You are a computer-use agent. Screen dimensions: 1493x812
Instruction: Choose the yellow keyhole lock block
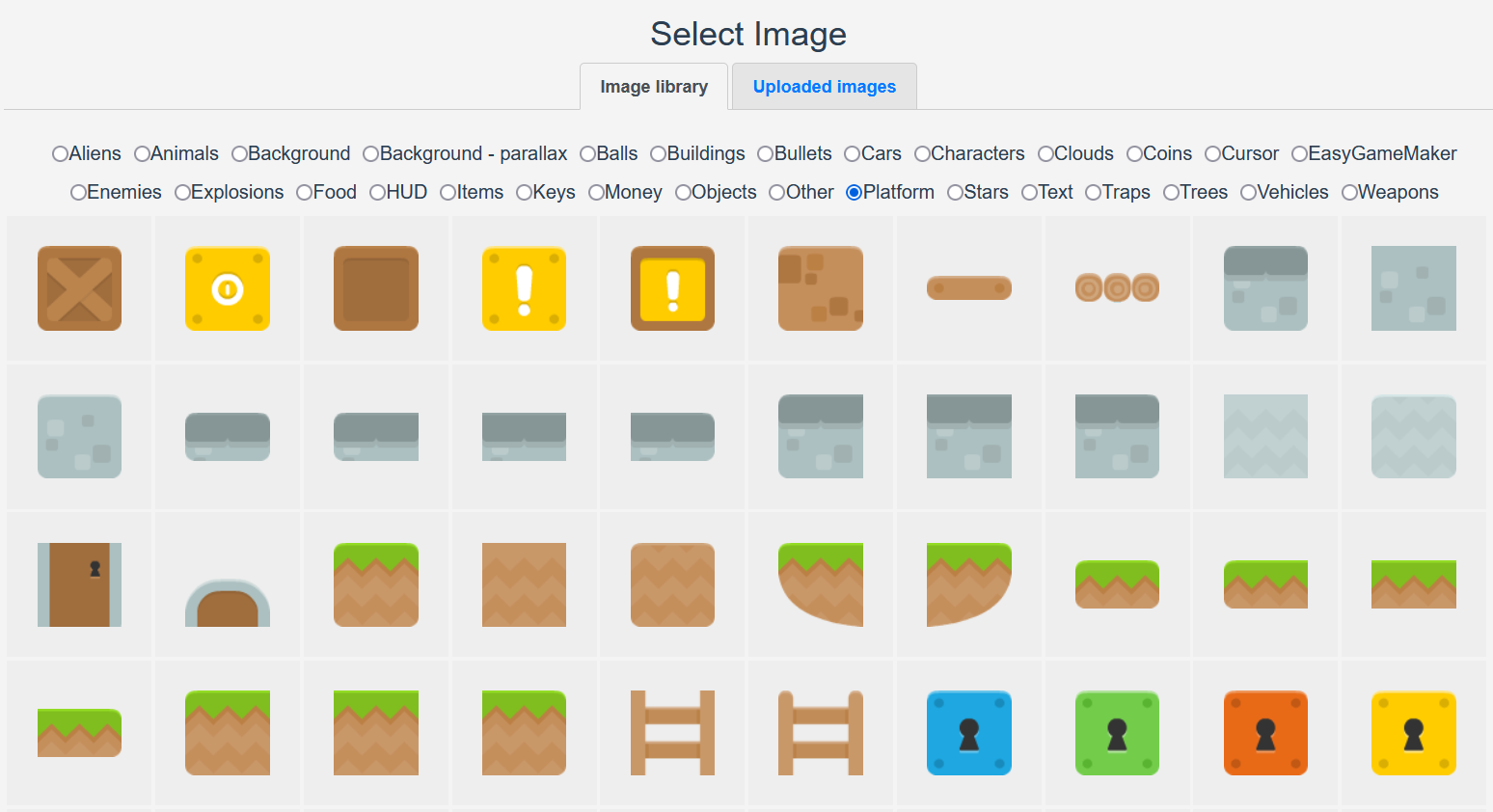coord(1413,733)
